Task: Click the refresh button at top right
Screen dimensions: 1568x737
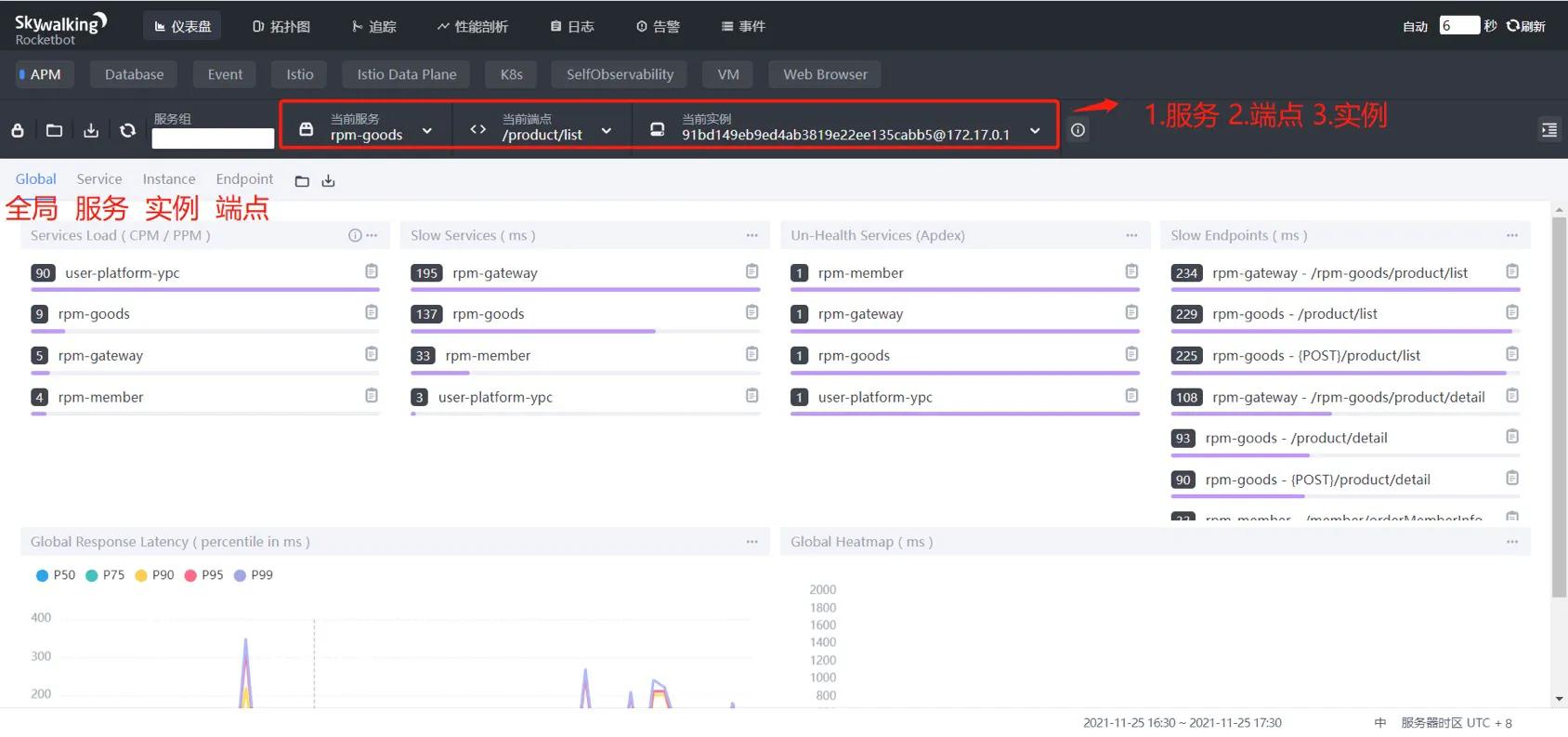Action: (x=1525, y=26)
